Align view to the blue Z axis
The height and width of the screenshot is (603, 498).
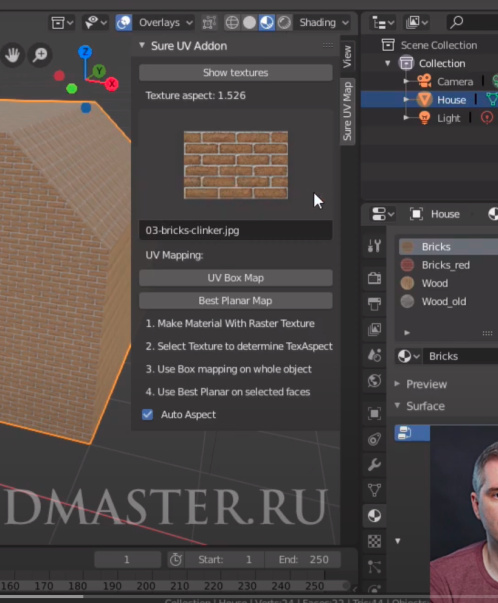tap(85, 52)
